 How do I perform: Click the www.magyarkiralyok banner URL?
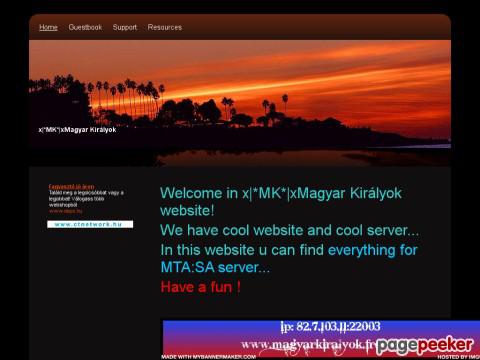(x=308, y=345)
